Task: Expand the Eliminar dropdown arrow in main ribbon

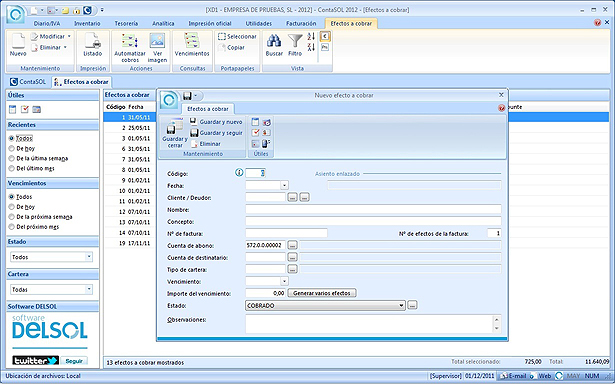Action: (66, 47)
